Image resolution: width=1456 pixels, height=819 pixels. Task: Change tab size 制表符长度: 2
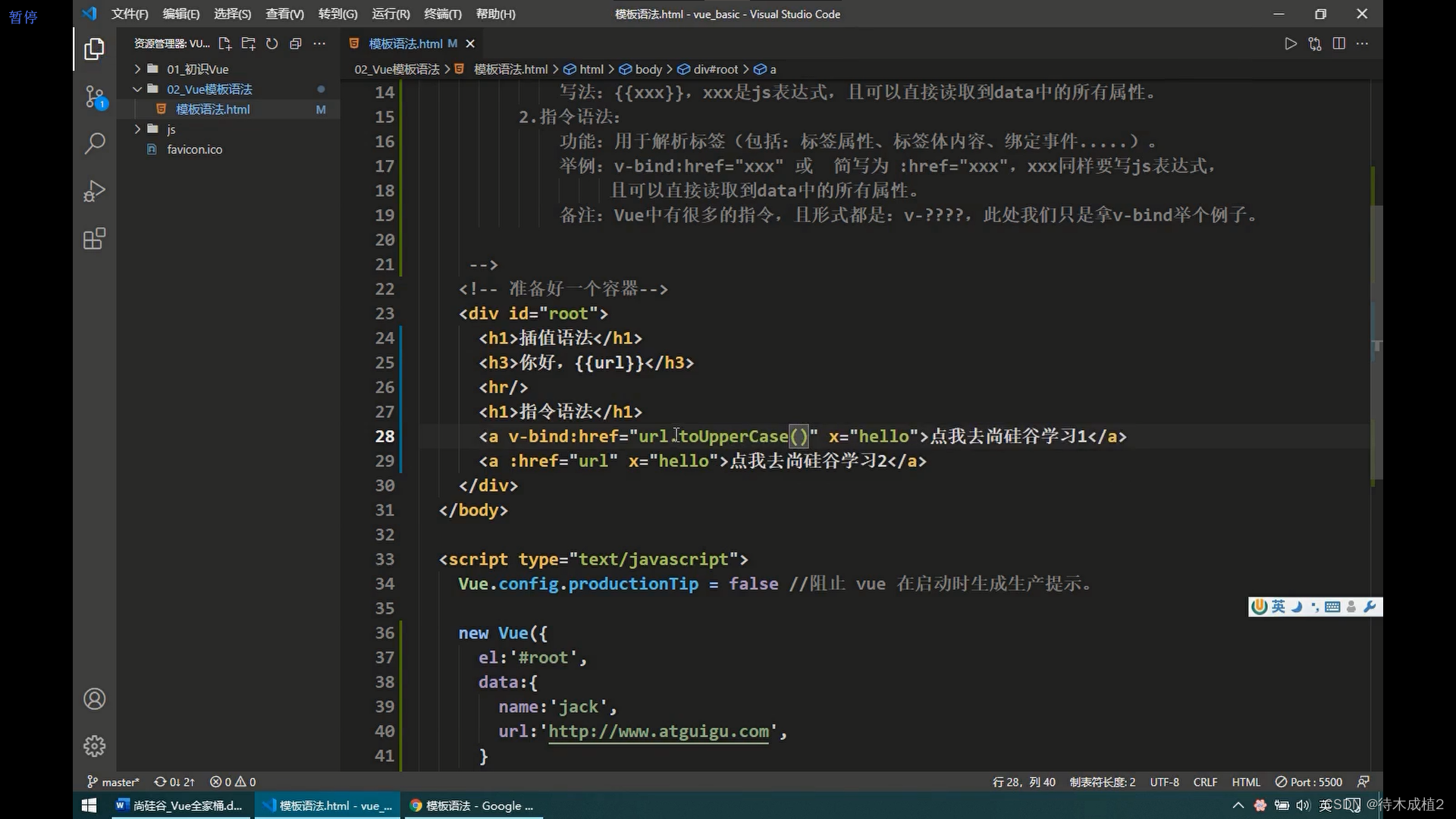click(1103, 782)
